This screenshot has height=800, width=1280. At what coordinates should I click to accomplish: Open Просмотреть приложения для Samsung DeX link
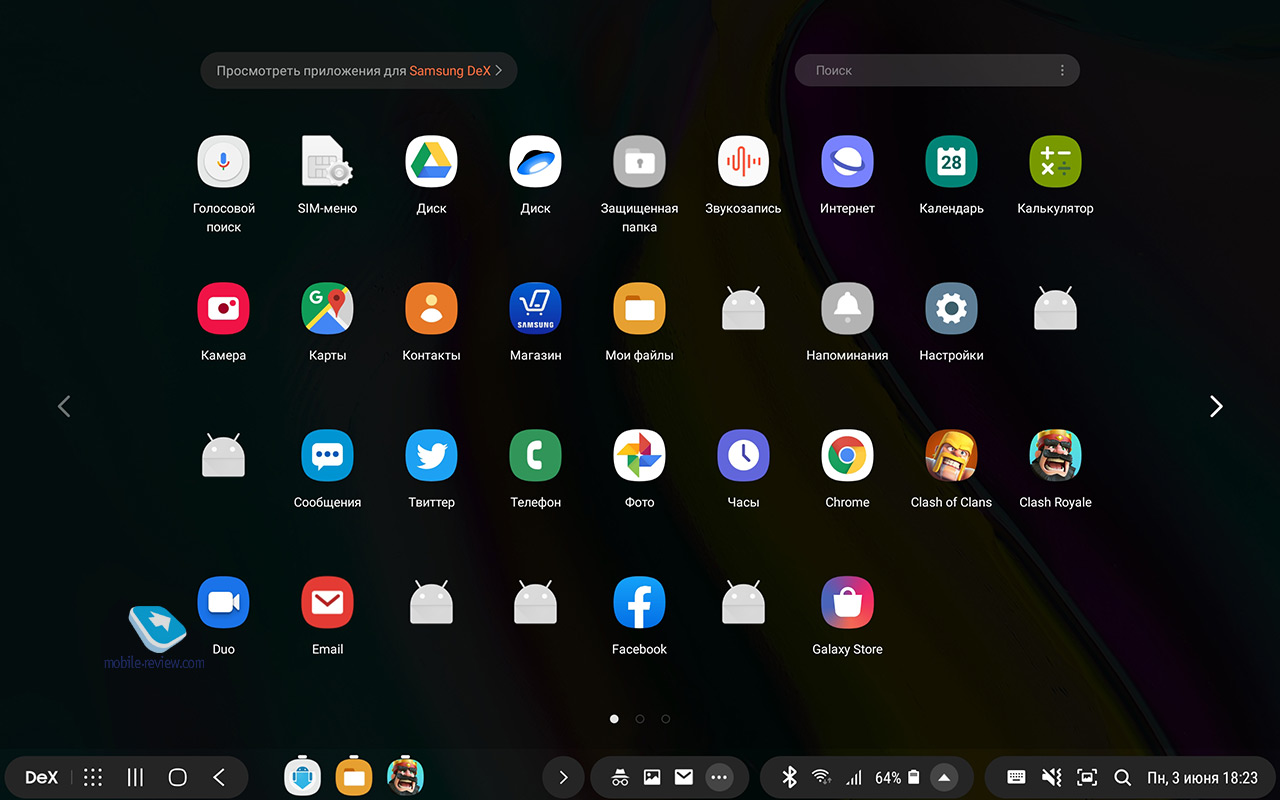tap(359, 71)
